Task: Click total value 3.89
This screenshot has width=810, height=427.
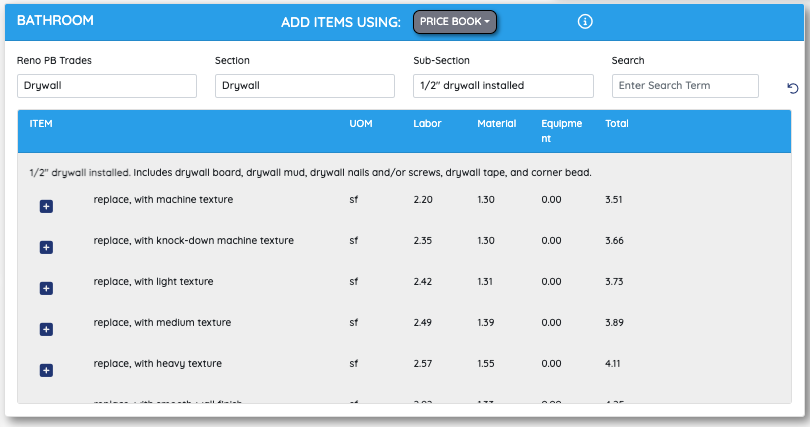Action: [x=614, y=323]
